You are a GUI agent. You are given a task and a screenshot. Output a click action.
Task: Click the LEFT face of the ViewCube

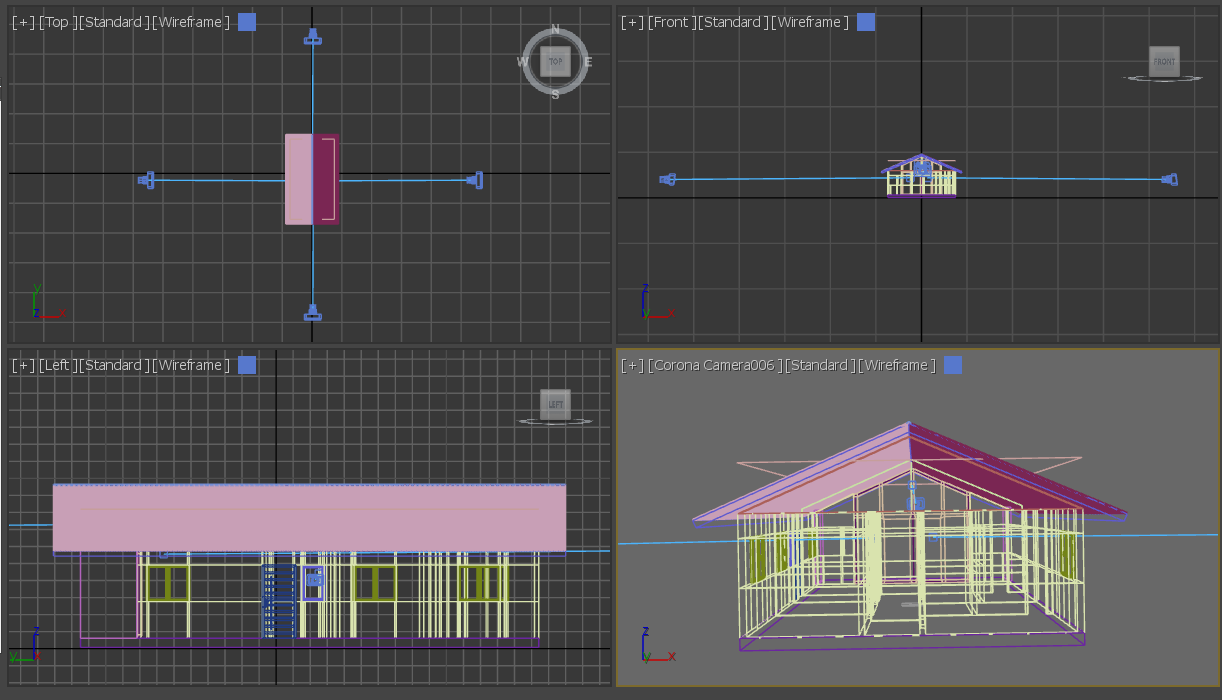(x=555, y=404)
